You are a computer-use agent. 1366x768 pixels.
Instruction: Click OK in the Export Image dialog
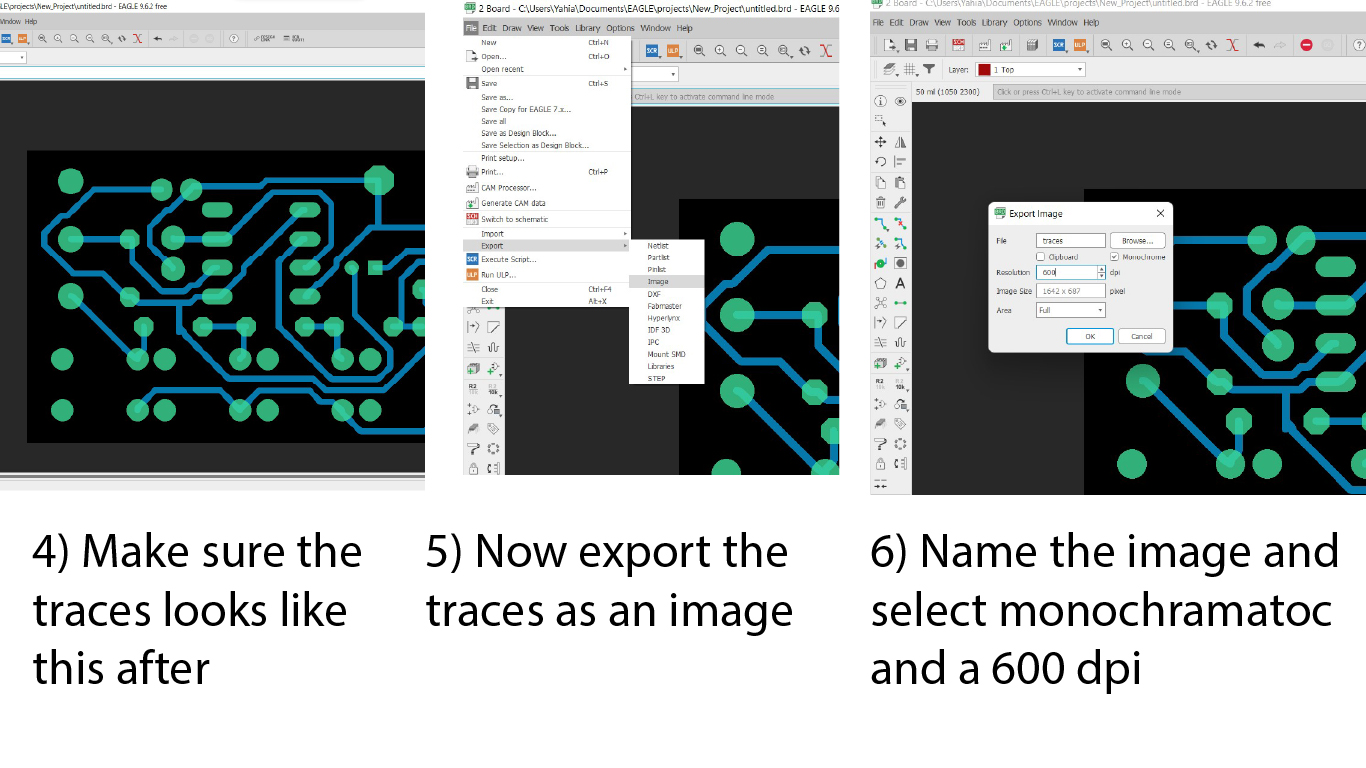pos(1090,337)
